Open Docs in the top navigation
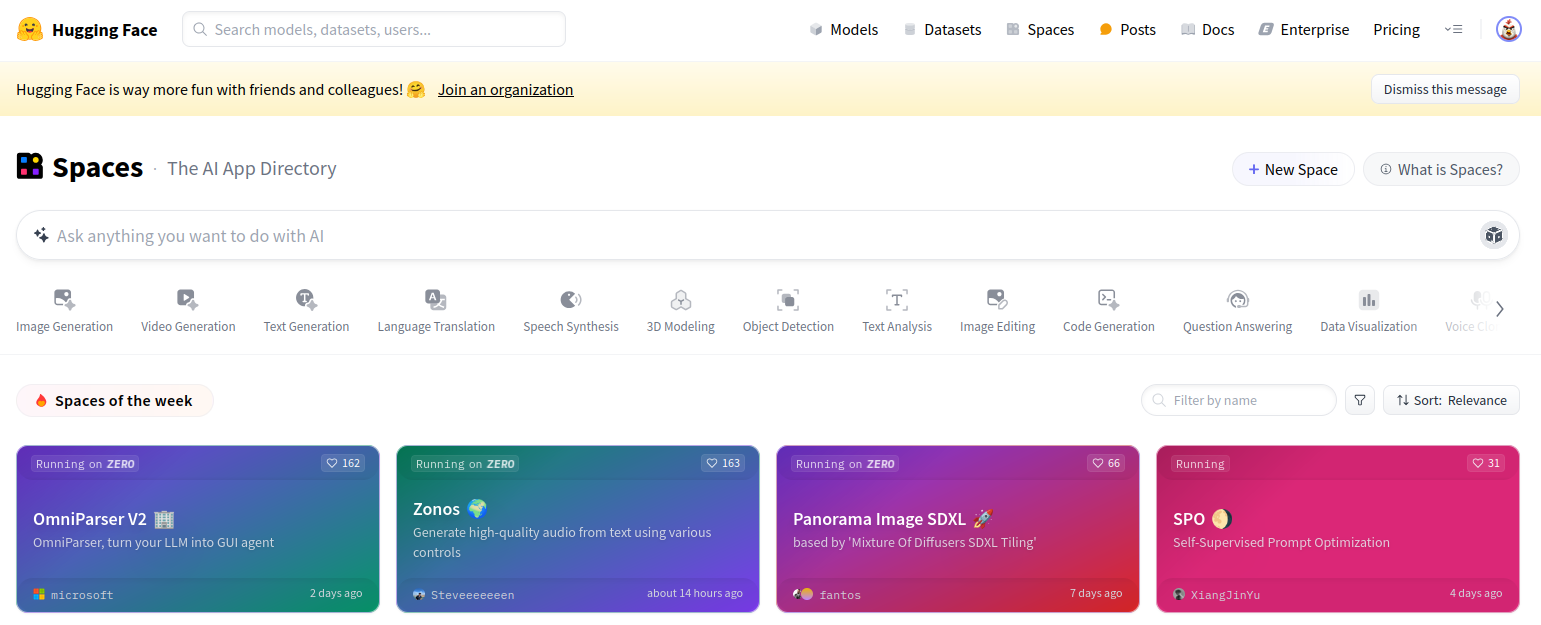The image size is (1541, 625). tap(1207, 30)
